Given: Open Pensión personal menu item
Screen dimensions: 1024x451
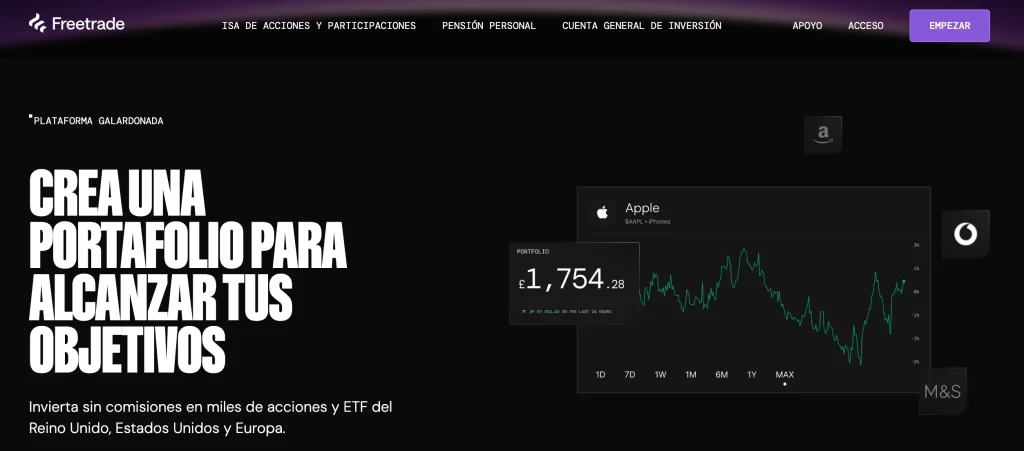Looking at the screenshot, I should pos(488,26).
